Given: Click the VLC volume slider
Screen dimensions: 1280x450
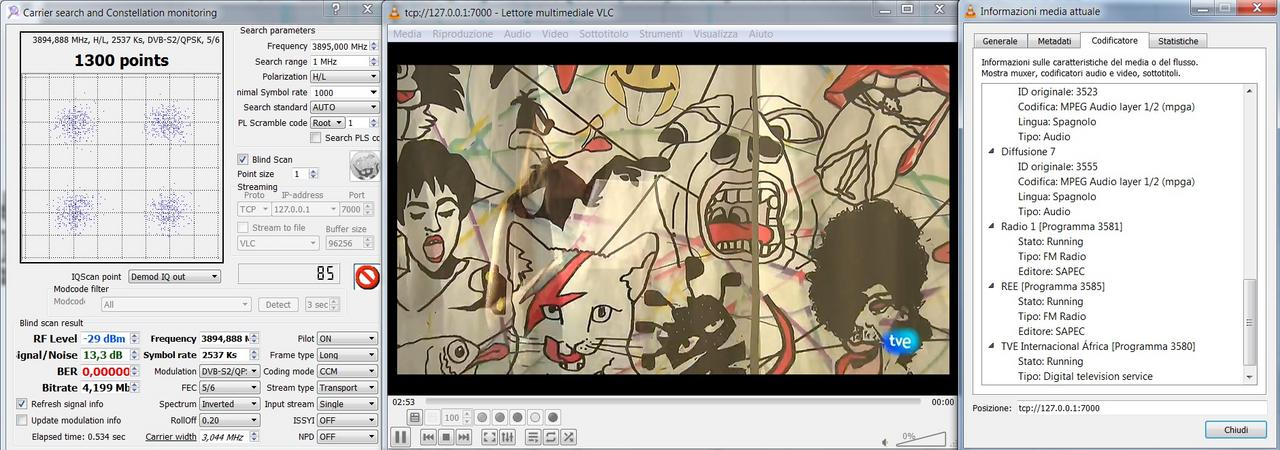Looking at the screenshot, I should click(x=921, y=437).
